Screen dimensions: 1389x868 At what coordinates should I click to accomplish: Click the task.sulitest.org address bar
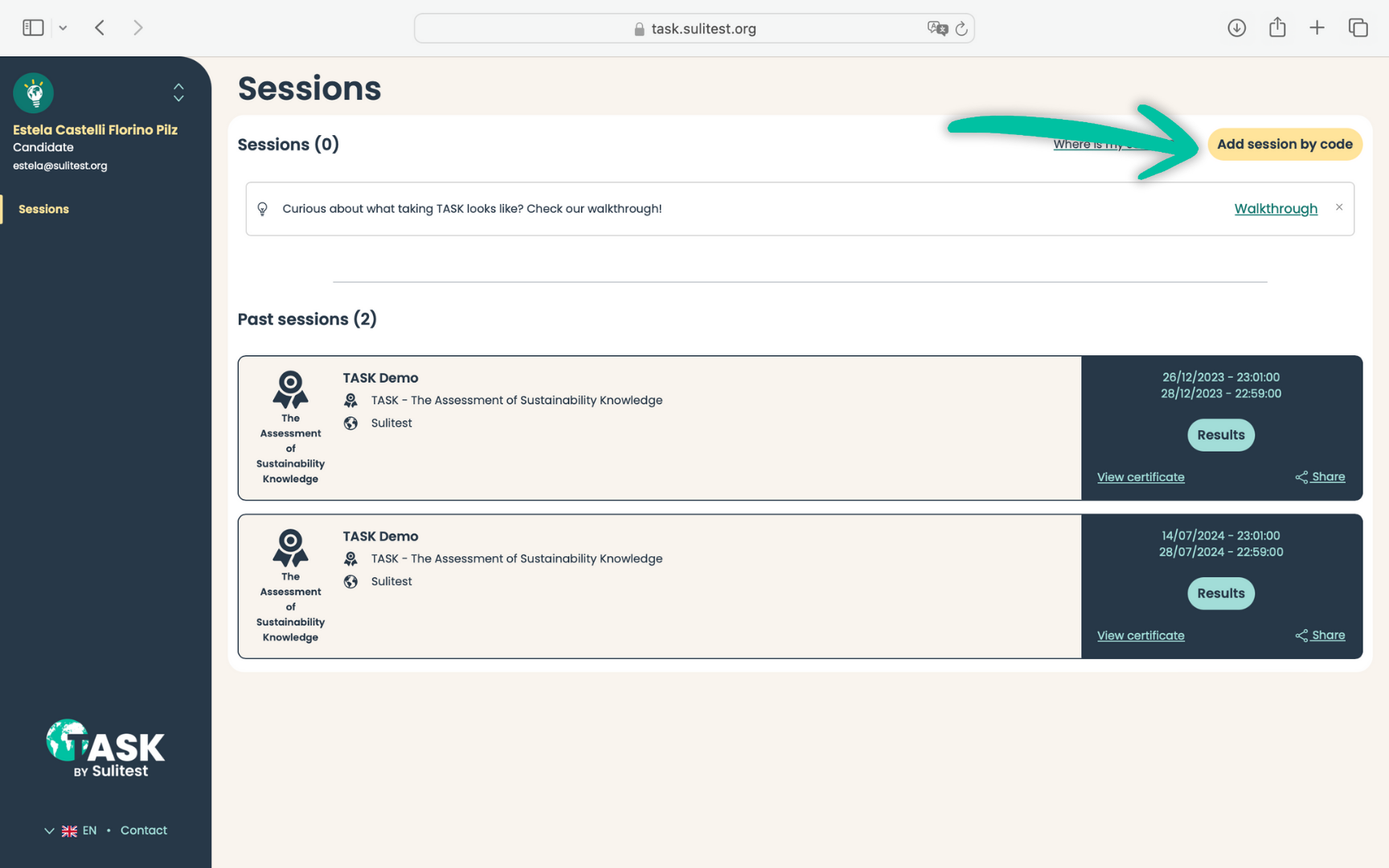pyautogui.click(x=694, y=29)
